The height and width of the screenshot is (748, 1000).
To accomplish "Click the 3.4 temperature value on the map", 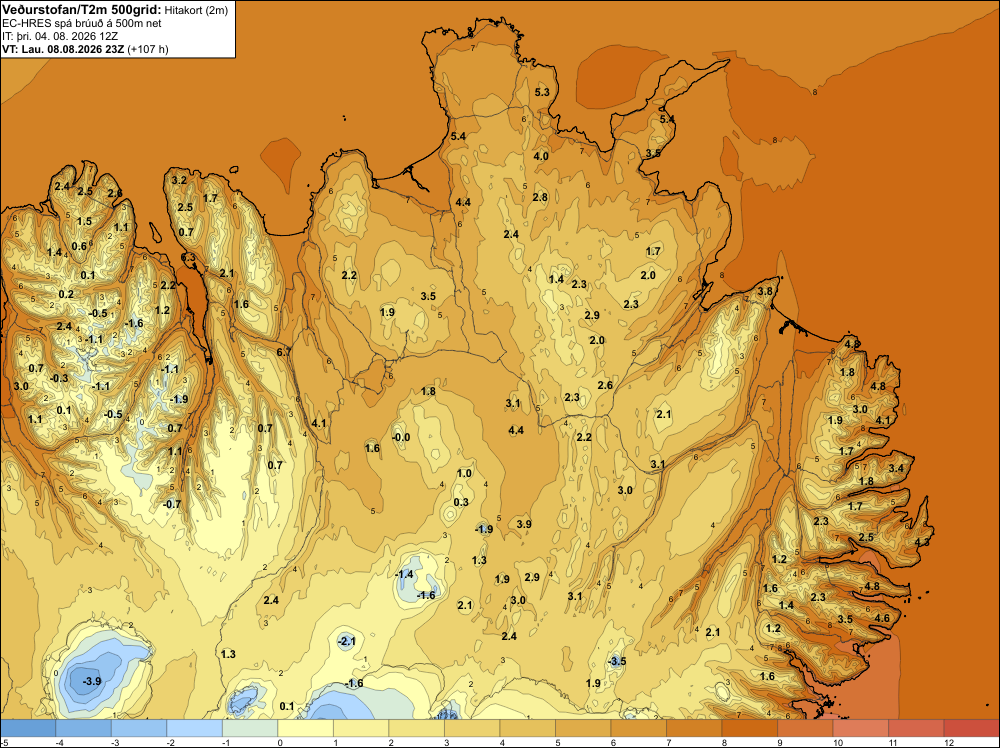I will [x=896, y=468].
